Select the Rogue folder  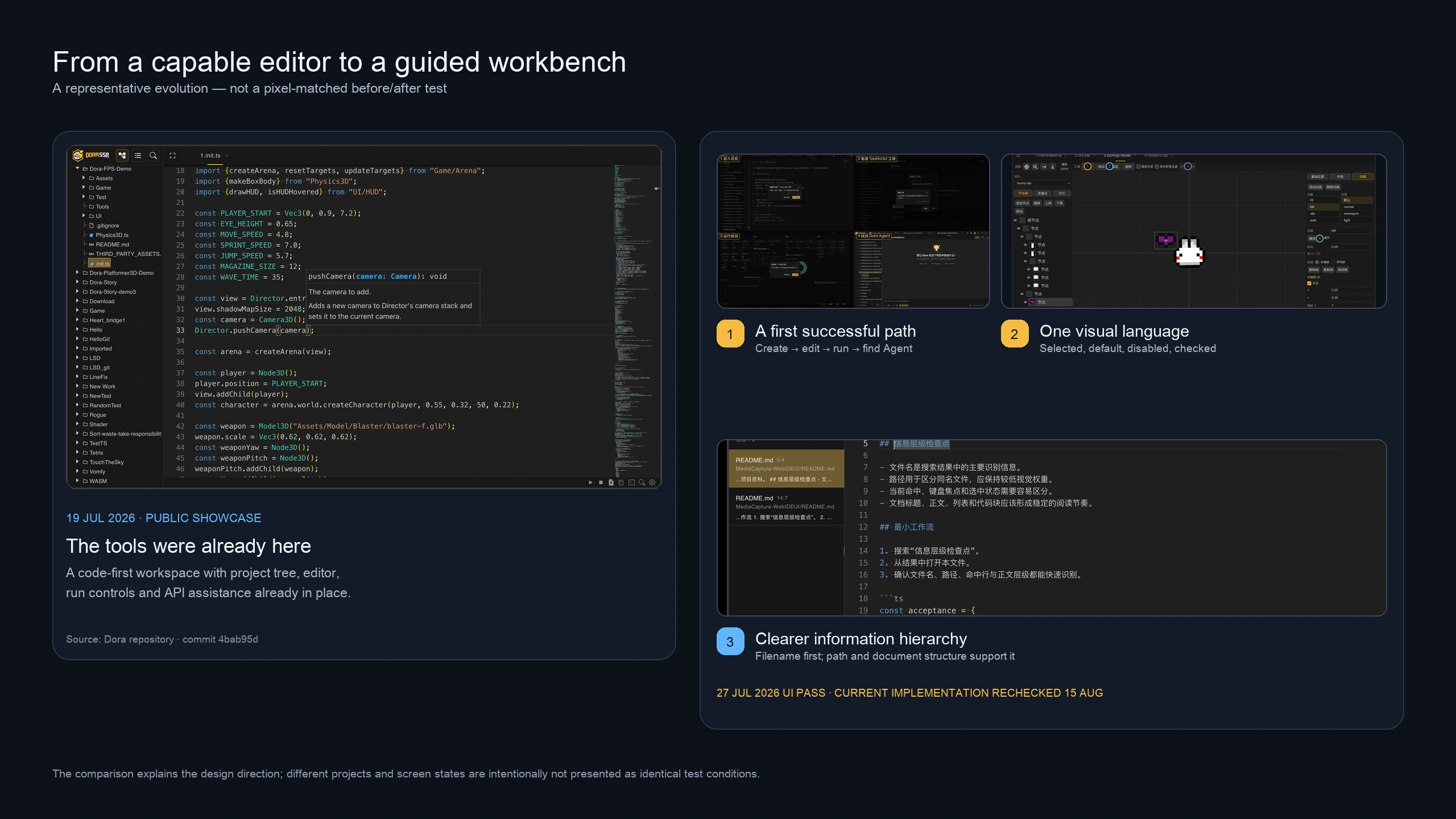pyautogui.click(x=94, y=415)
